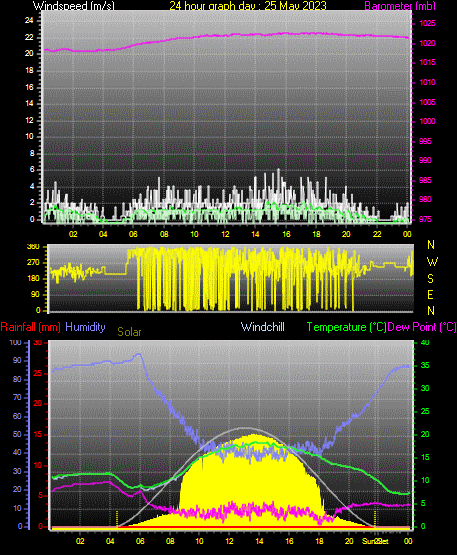Click the 15 rainfall scale value
Screen dimensions: 457x555
click(x=38, y=435)
